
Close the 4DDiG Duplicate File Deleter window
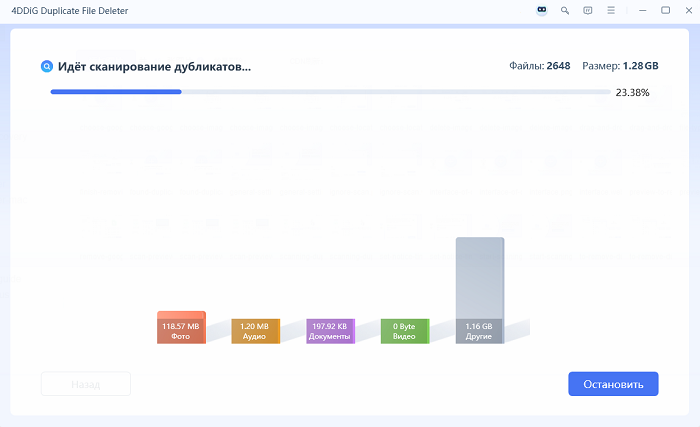pos(688,10)
